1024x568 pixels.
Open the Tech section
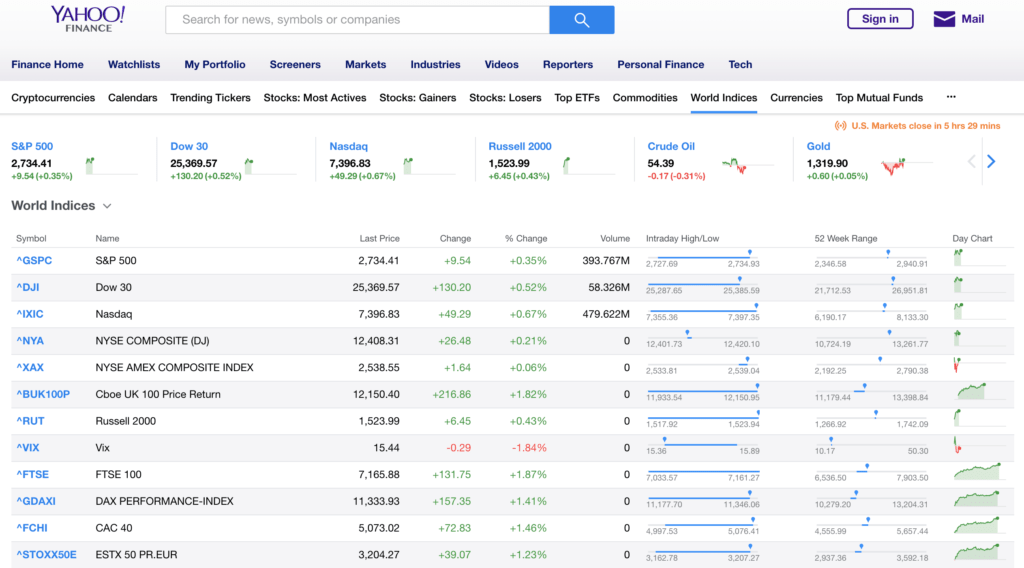click(740, 65)
